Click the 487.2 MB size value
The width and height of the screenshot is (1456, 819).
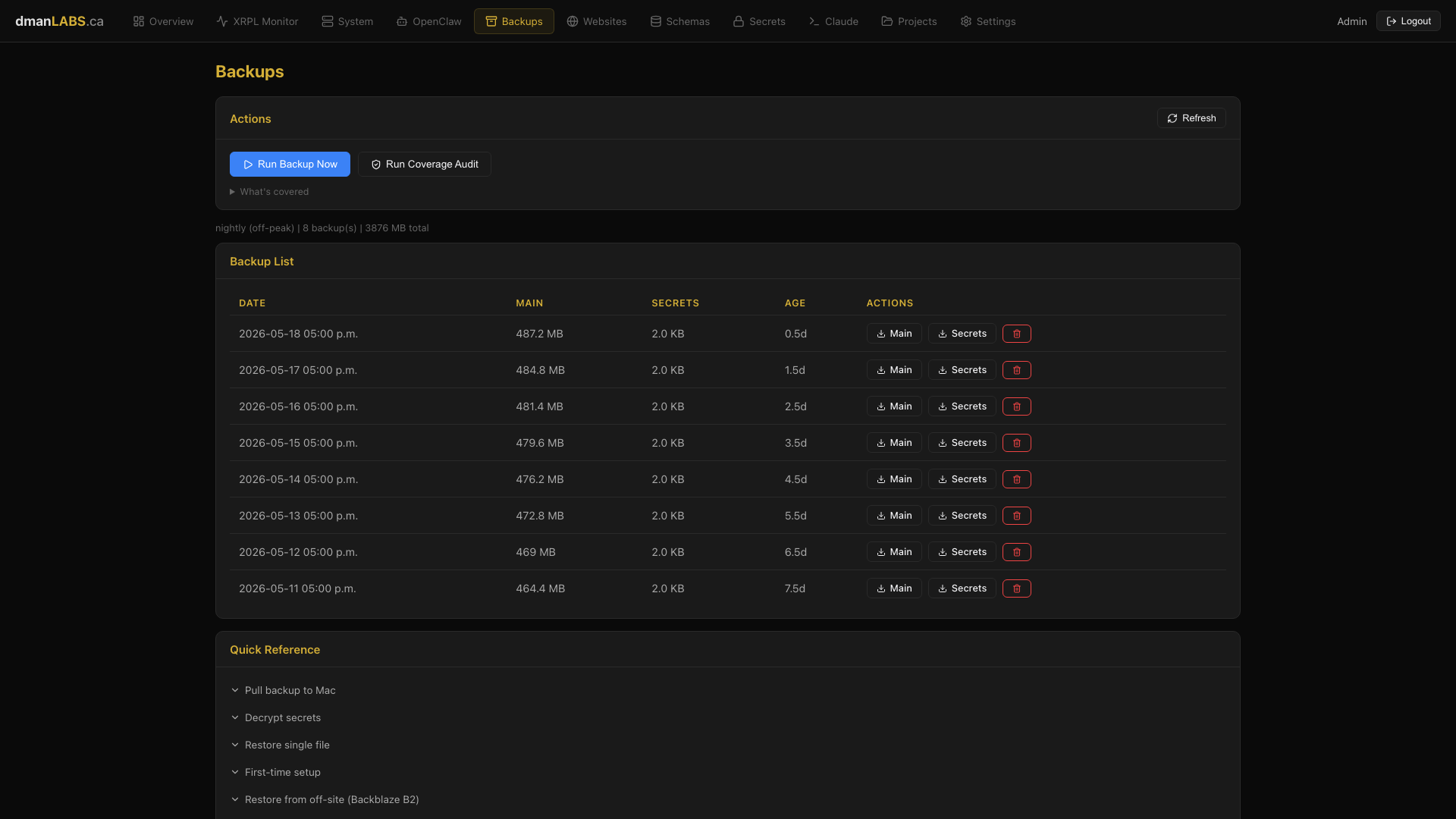[x=539, y=334]
